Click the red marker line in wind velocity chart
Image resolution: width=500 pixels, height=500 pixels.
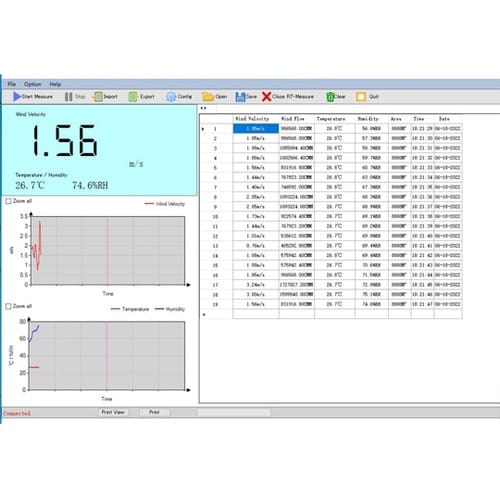tap(107, 251)
